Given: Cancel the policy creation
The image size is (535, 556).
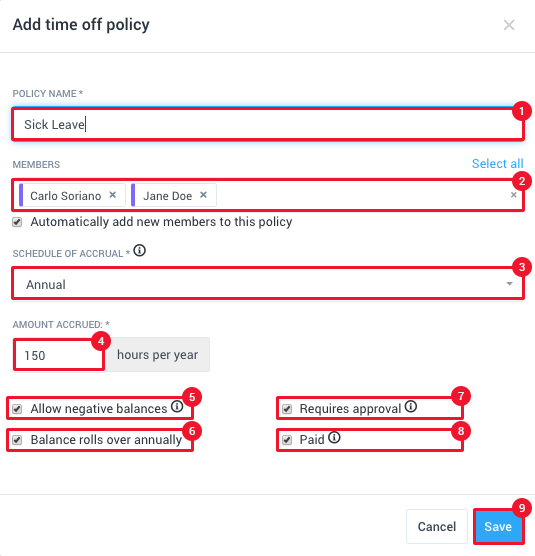Looking at the screenshot, I should point(437,527).
